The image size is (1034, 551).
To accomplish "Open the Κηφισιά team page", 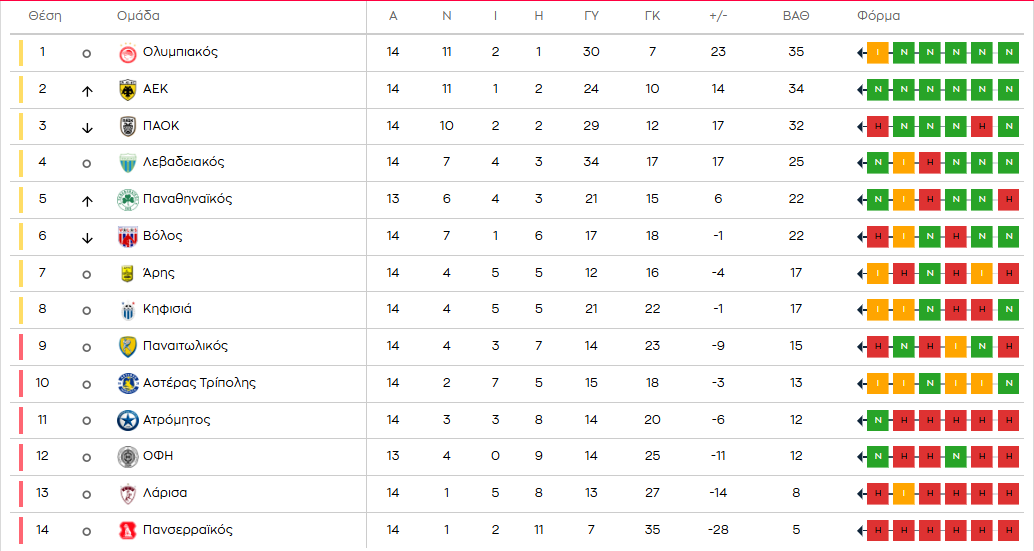I will pos(168,309).
